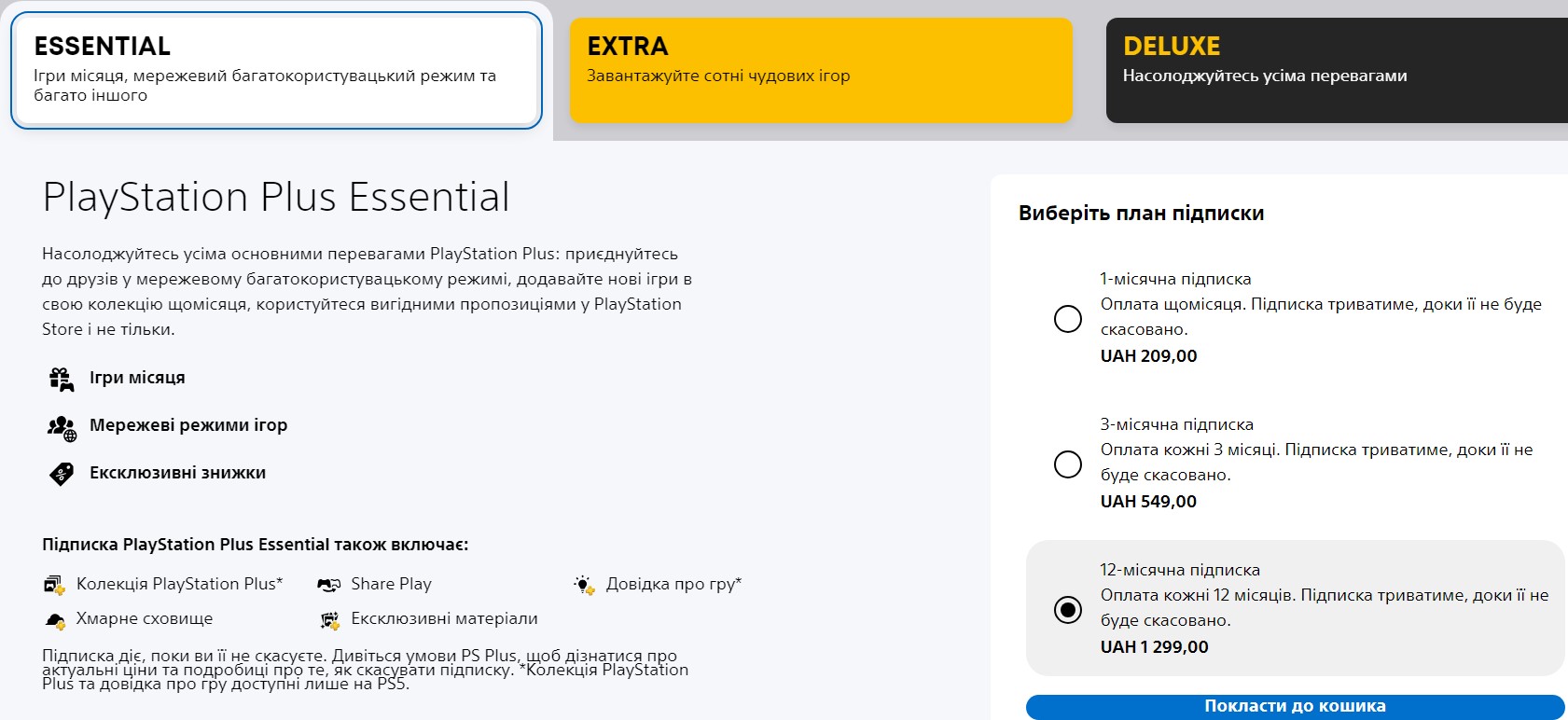Click the Ексклюзивні матеріали icon
The image size is (1568, 720).
[x=329, y=620]
